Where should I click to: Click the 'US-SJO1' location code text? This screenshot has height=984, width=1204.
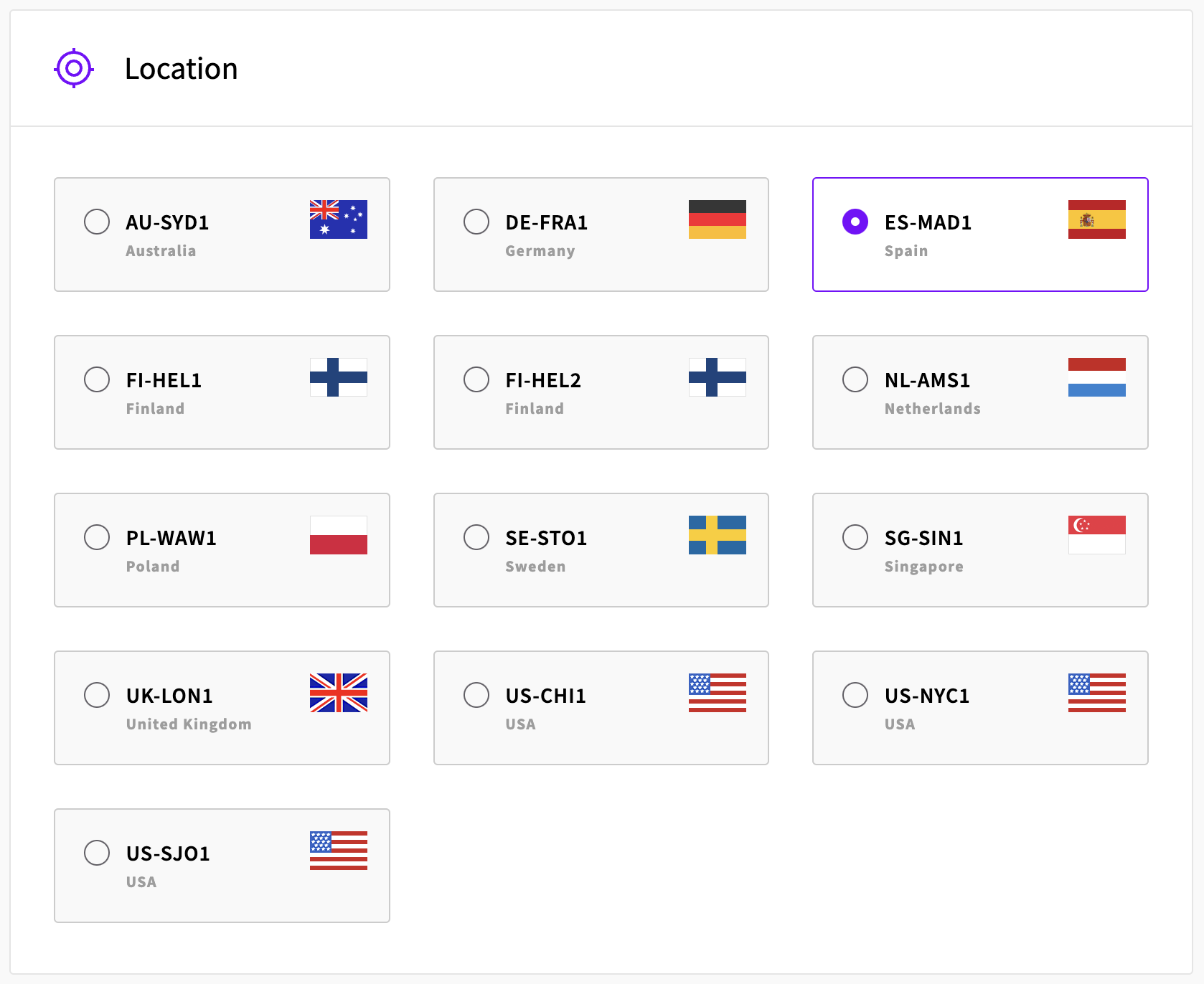pyautogui.click(x=169, y=853)
